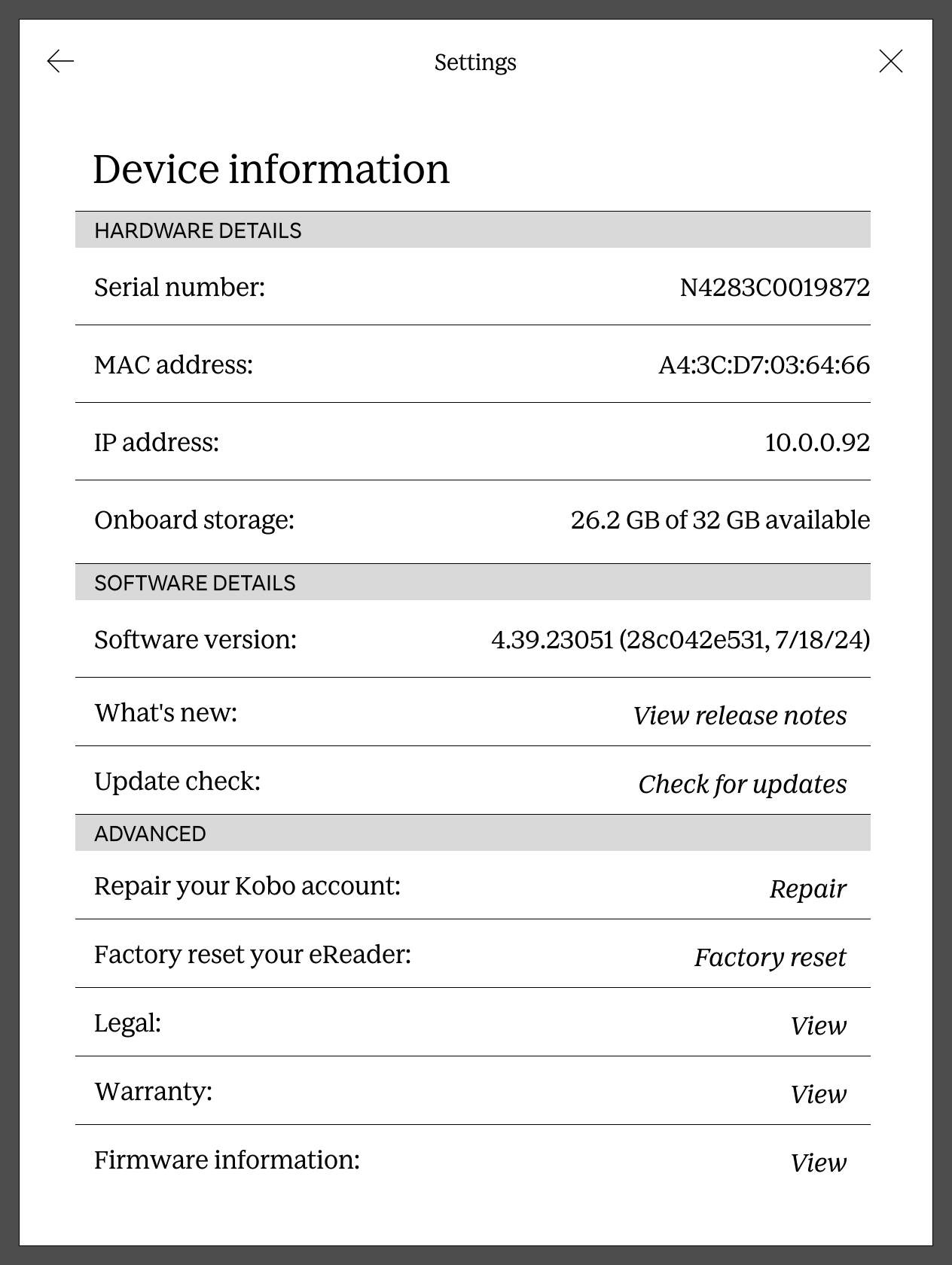Click the Device information heading
Image resolution: width=952 pixels, height=1265 pixels.
tap(271, 169)
